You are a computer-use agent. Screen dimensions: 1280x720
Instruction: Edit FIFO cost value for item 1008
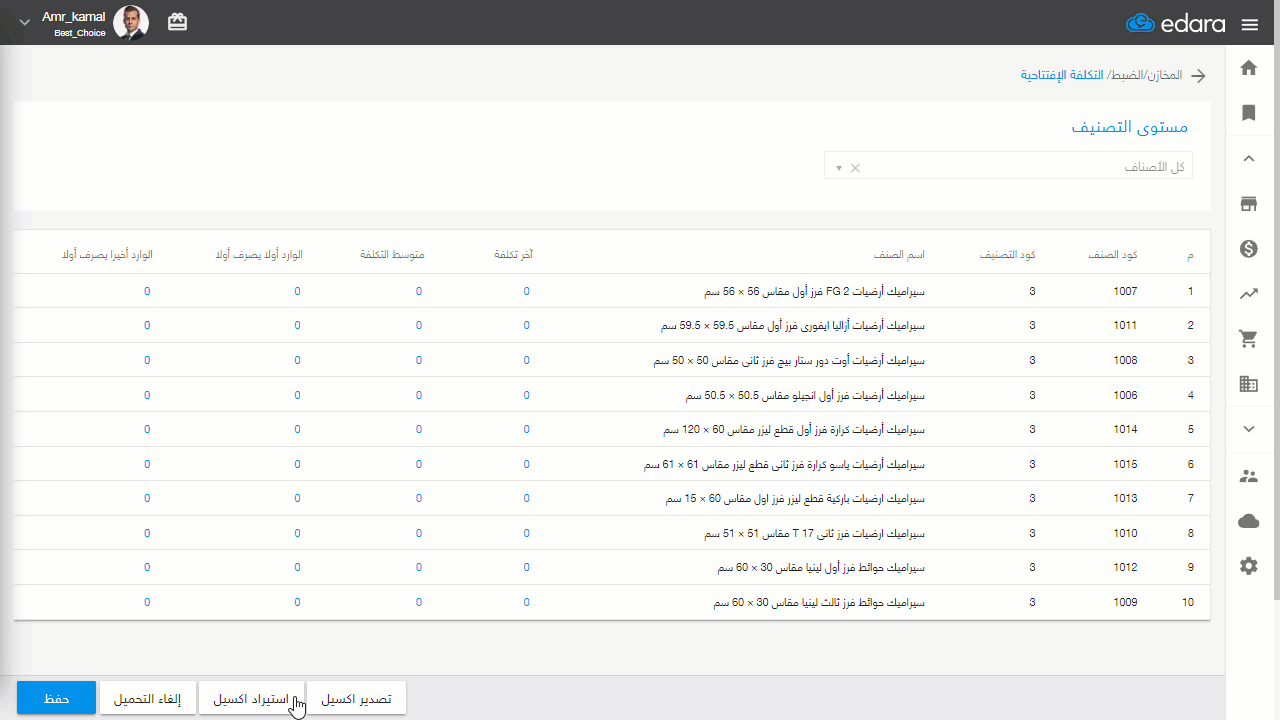click(x=297, y=360)
